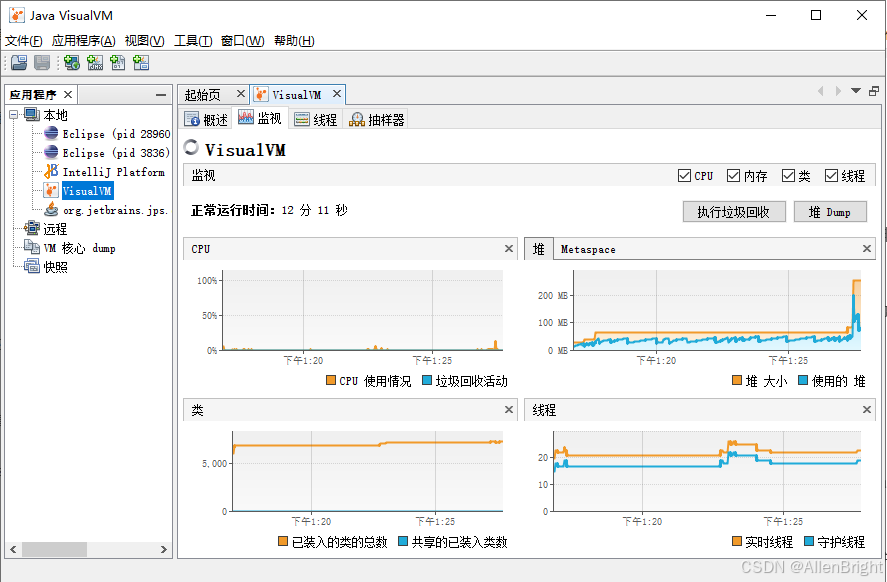Viewport: 887px width, 582px height.
Task: Click the Add VM Coredump toolbar icon
Action: [x=118, y=63]
